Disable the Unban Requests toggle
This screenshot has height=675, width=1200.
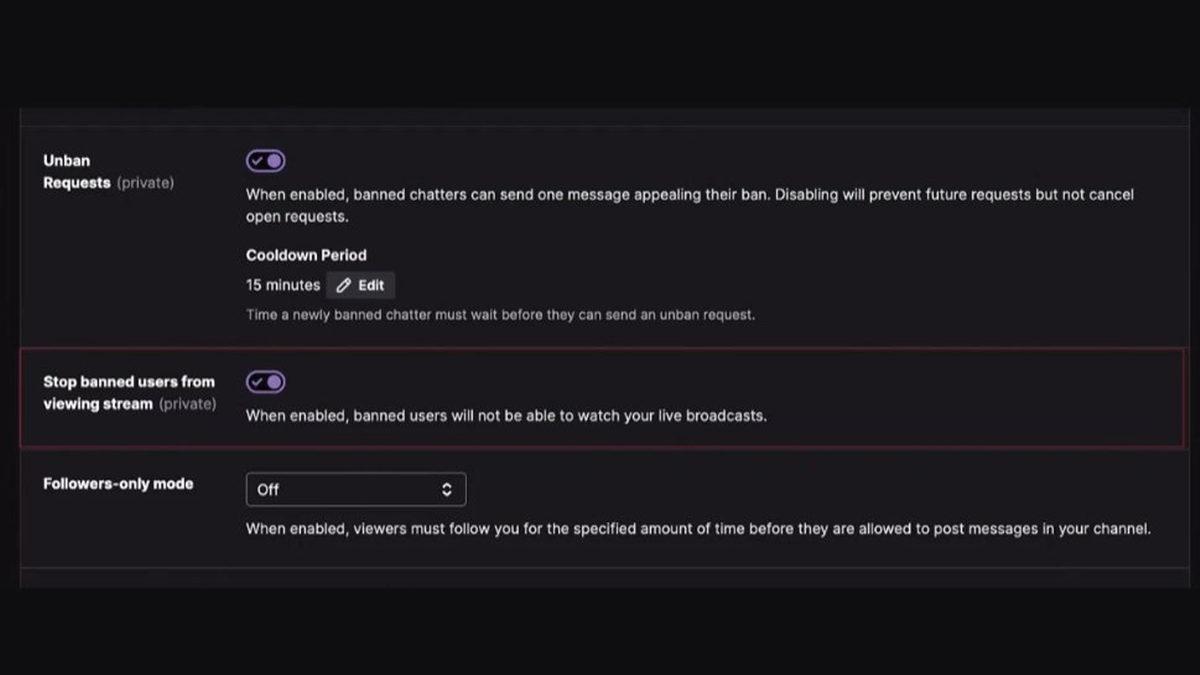click(x=265, y=160)
